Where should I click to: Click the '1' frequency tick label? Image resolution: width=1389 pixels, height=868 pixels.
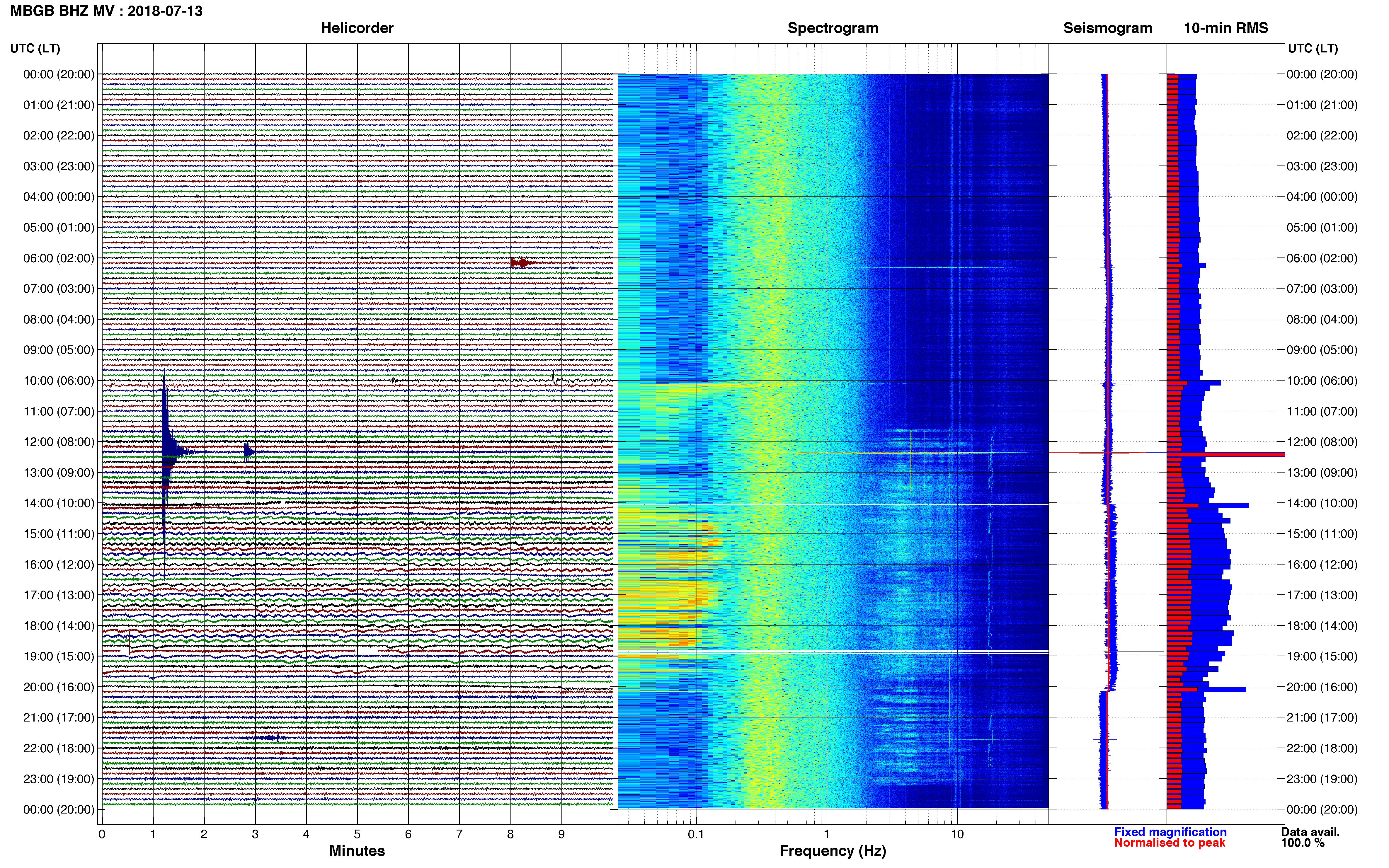point(826,834)
